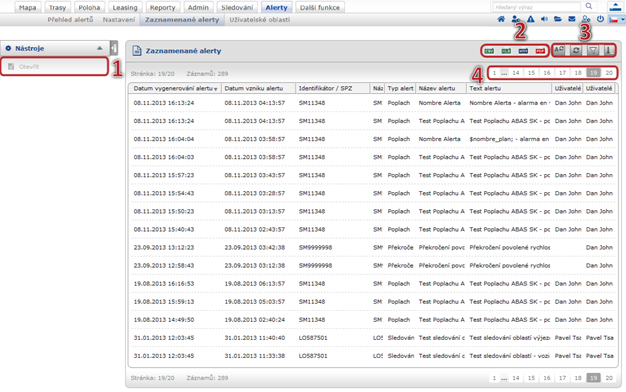Toggle sound with the speaker icon
The width and height of the screenshot is (626, 392).
point(544,19)
